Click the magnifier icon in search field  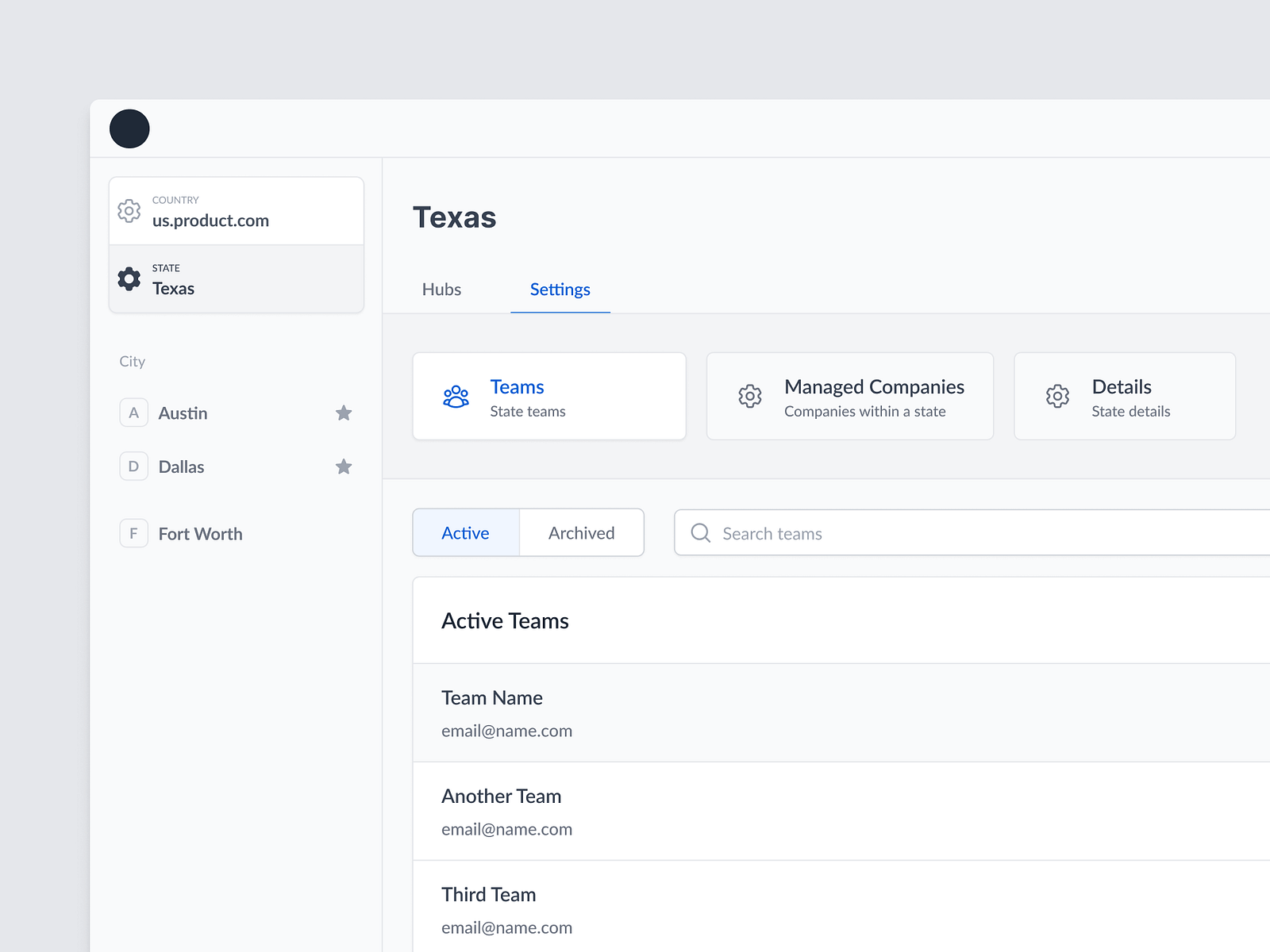coord(700,533)
